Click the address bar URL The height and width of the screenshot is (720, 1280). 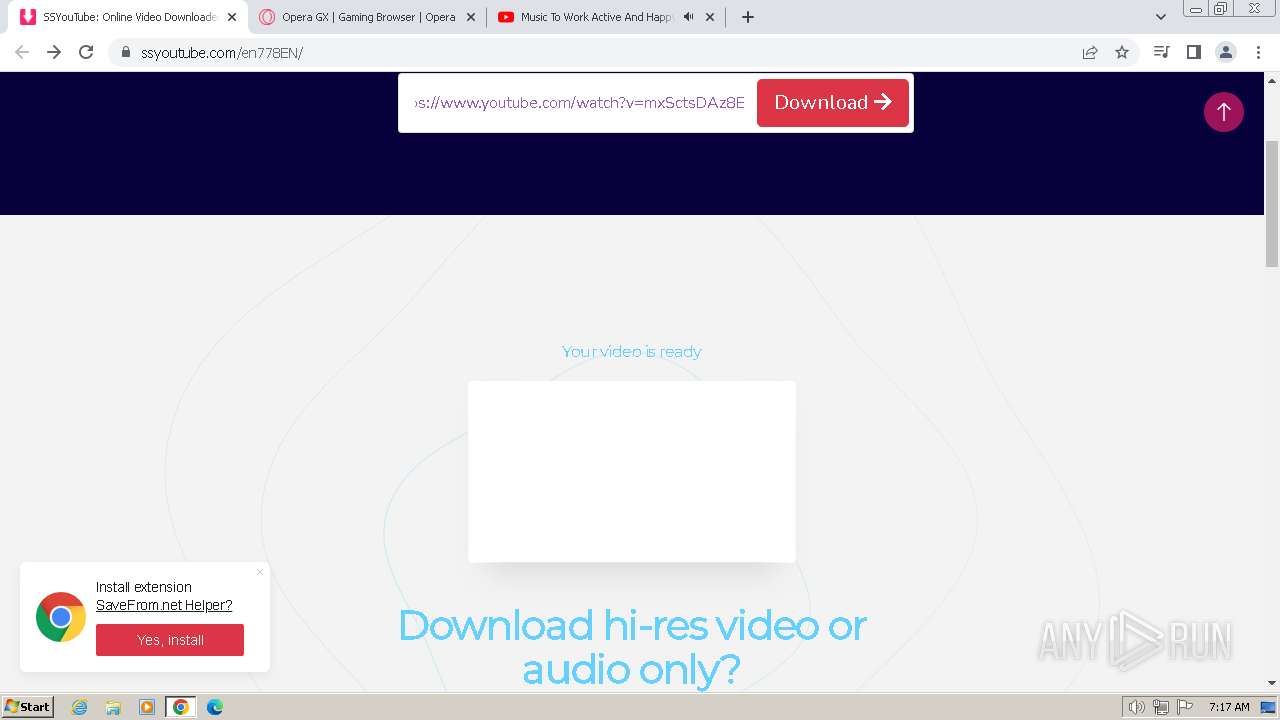coord(221,52)
